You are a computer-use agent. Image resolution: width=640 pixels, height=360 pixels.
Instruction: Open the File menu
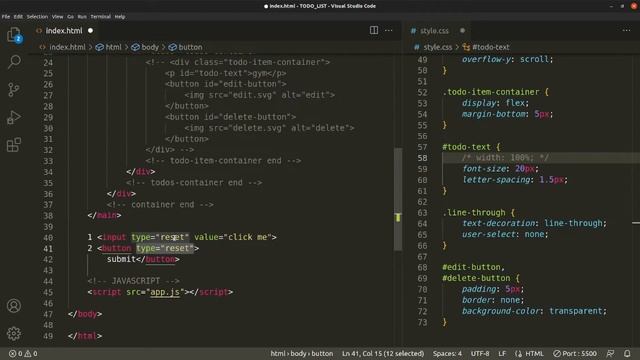(x=6, y=17)
